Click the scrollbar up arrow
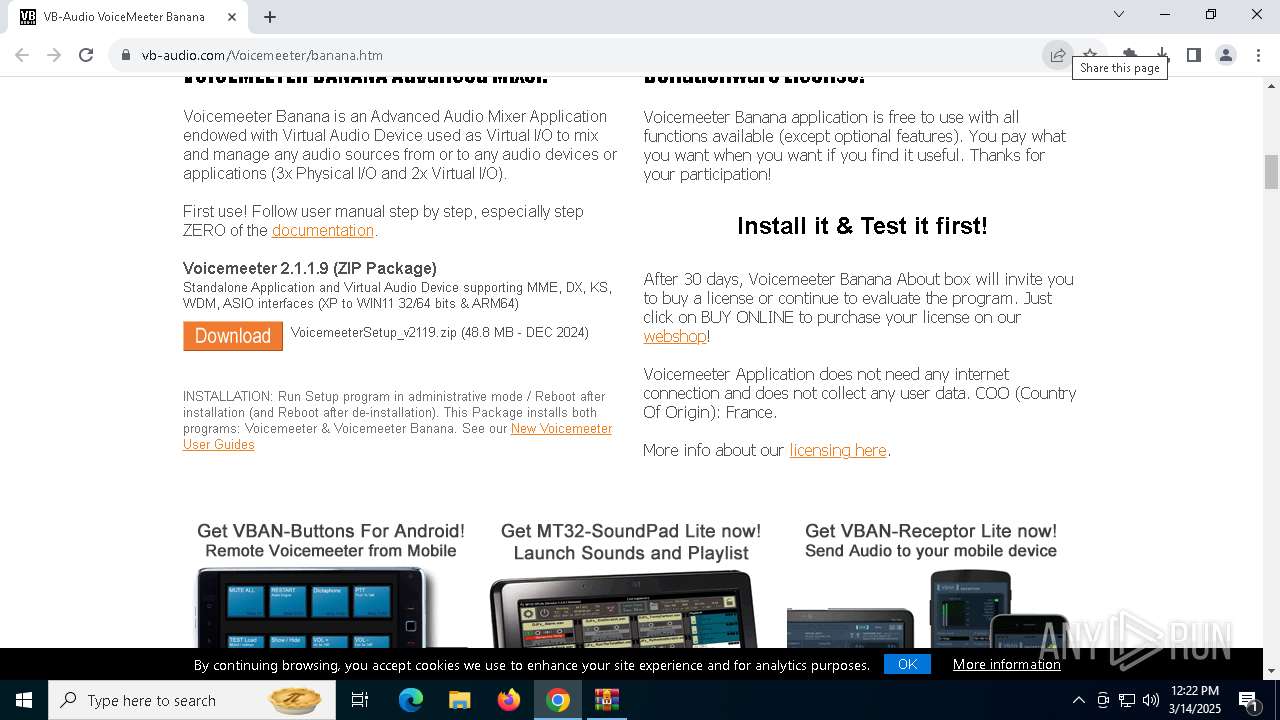The image size is (1280, 720). [x=1271, y=86]
